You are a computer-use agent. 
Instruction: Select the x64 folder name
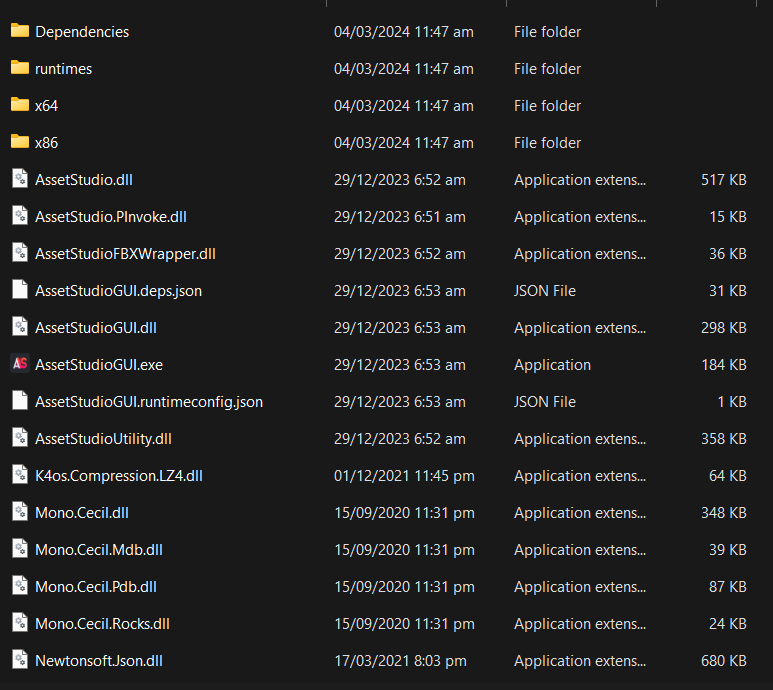click(46, 106)
